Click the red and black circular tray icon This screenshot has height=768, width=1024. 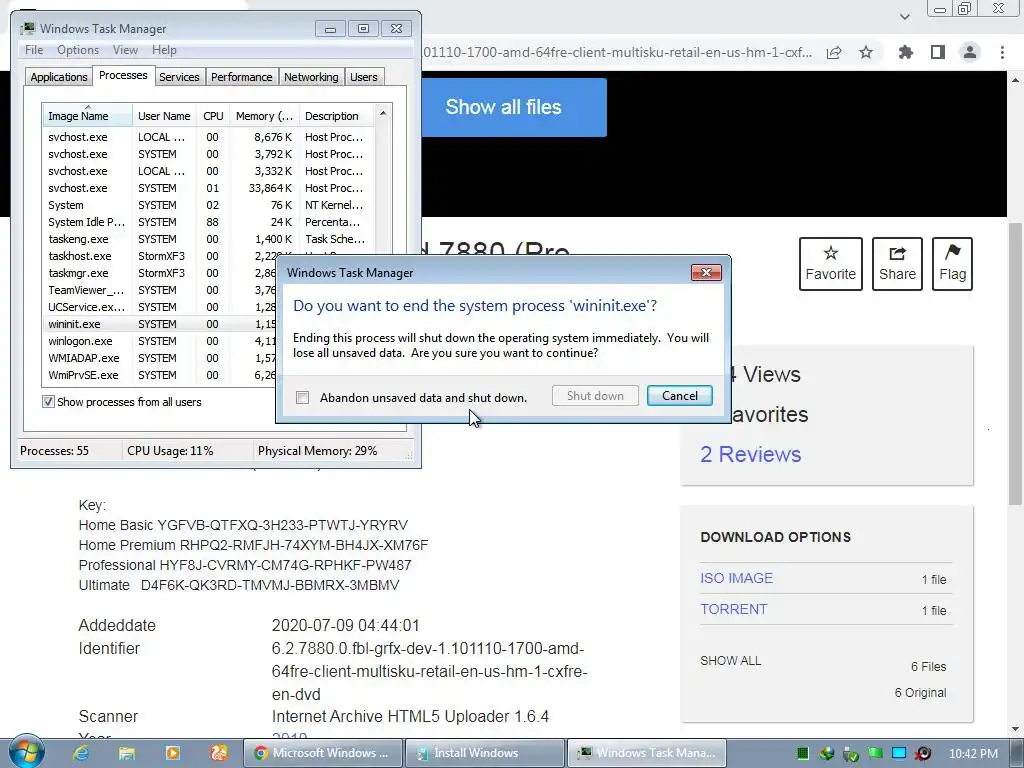coord(923,754)
